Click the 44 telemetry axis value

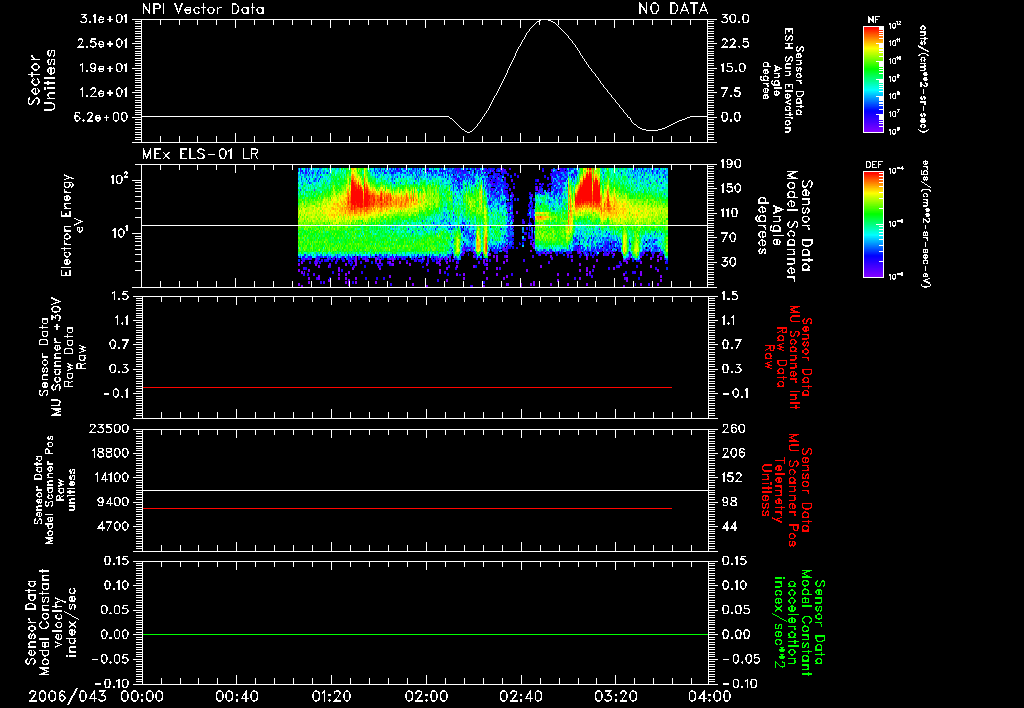(x=729, y=526)
